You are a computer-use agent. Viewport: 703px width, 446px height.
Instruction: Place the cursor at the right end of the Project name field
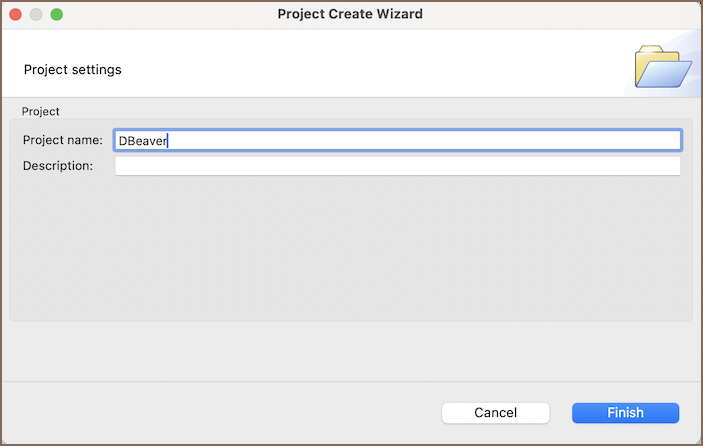tap(672, 141)
